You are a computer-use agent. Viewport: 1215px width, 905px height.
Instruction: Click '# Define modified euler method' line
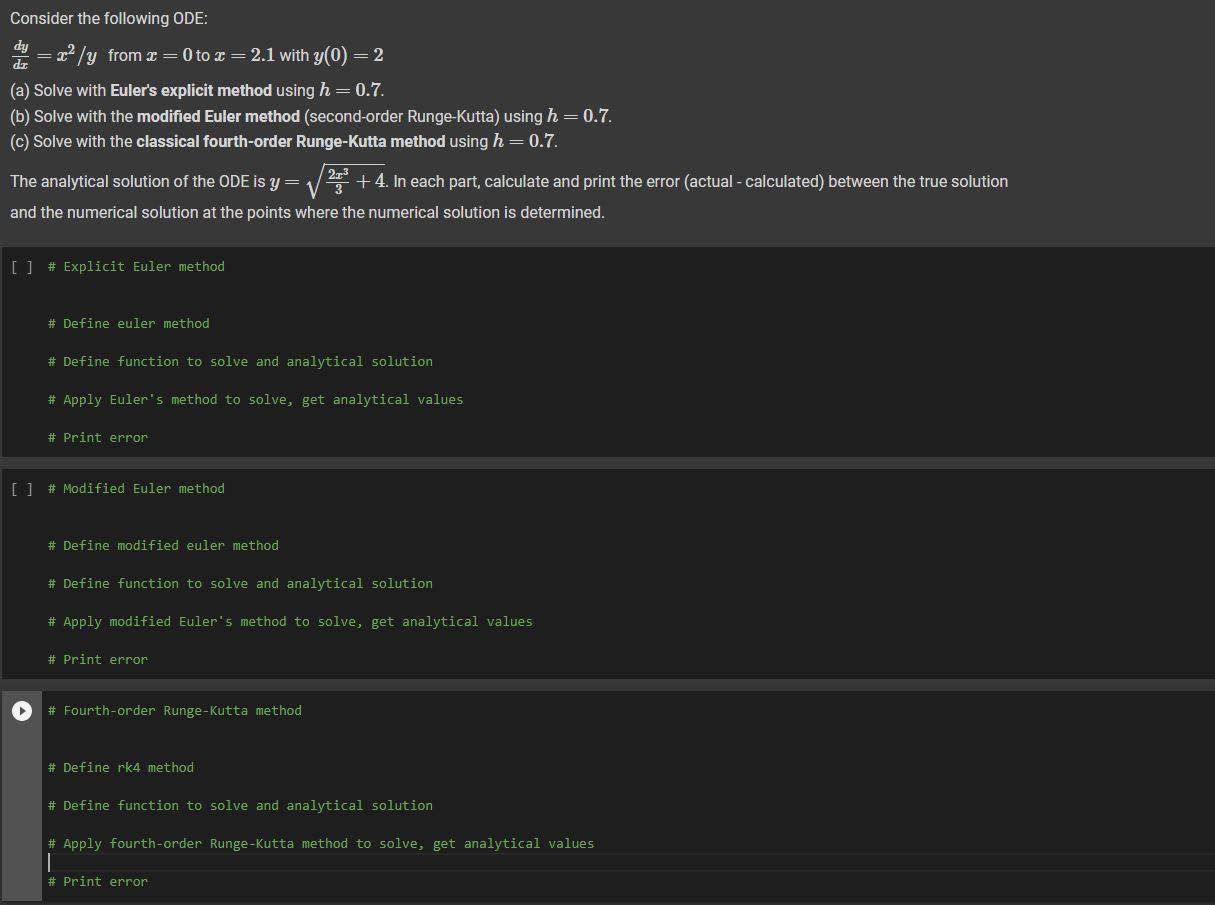pos(162,545)
